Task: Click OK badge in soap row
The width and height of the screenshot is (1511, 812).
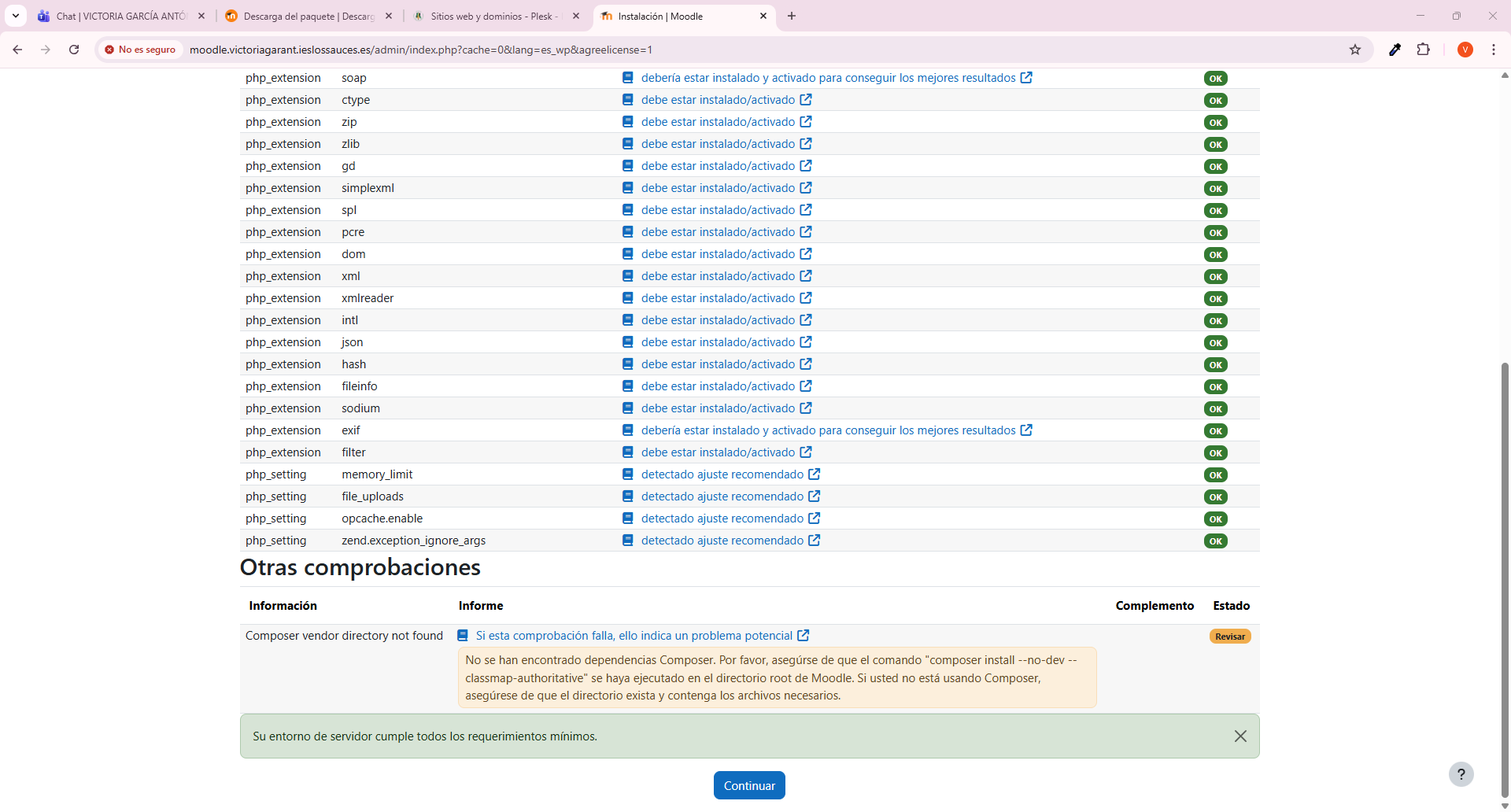Action: pos(1216,79)
